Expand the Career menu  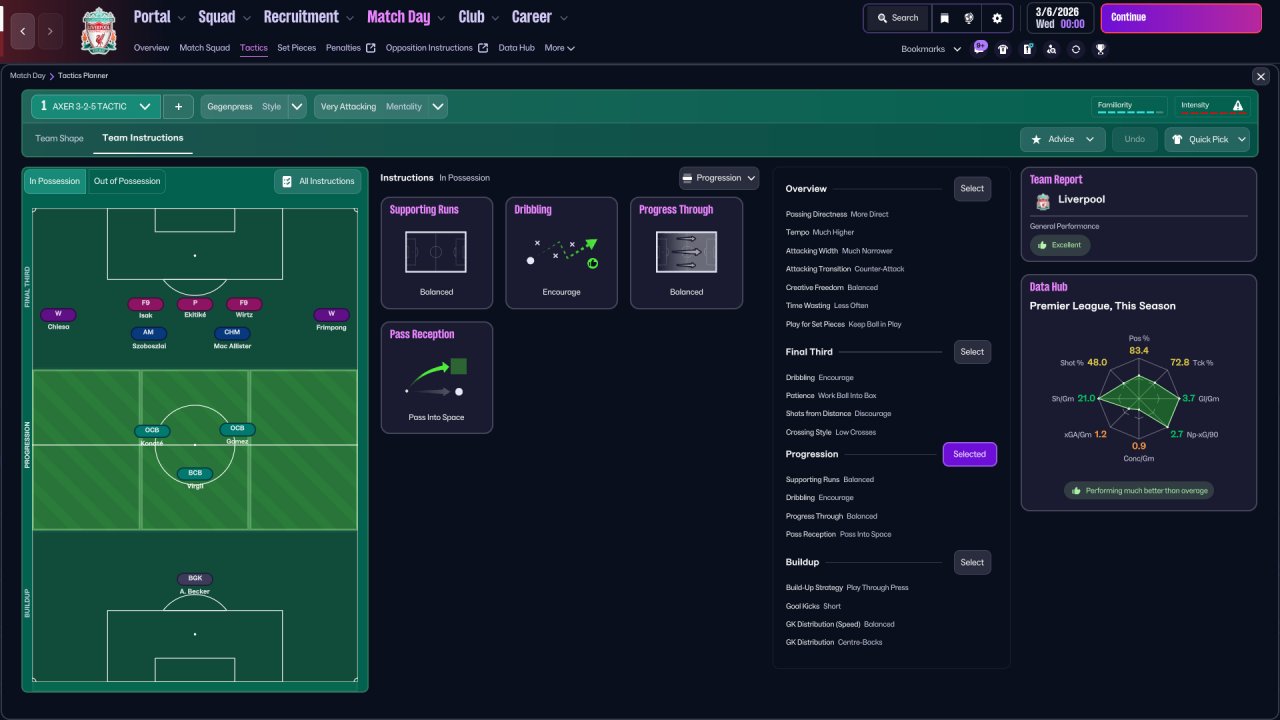(x=540, y=17)
